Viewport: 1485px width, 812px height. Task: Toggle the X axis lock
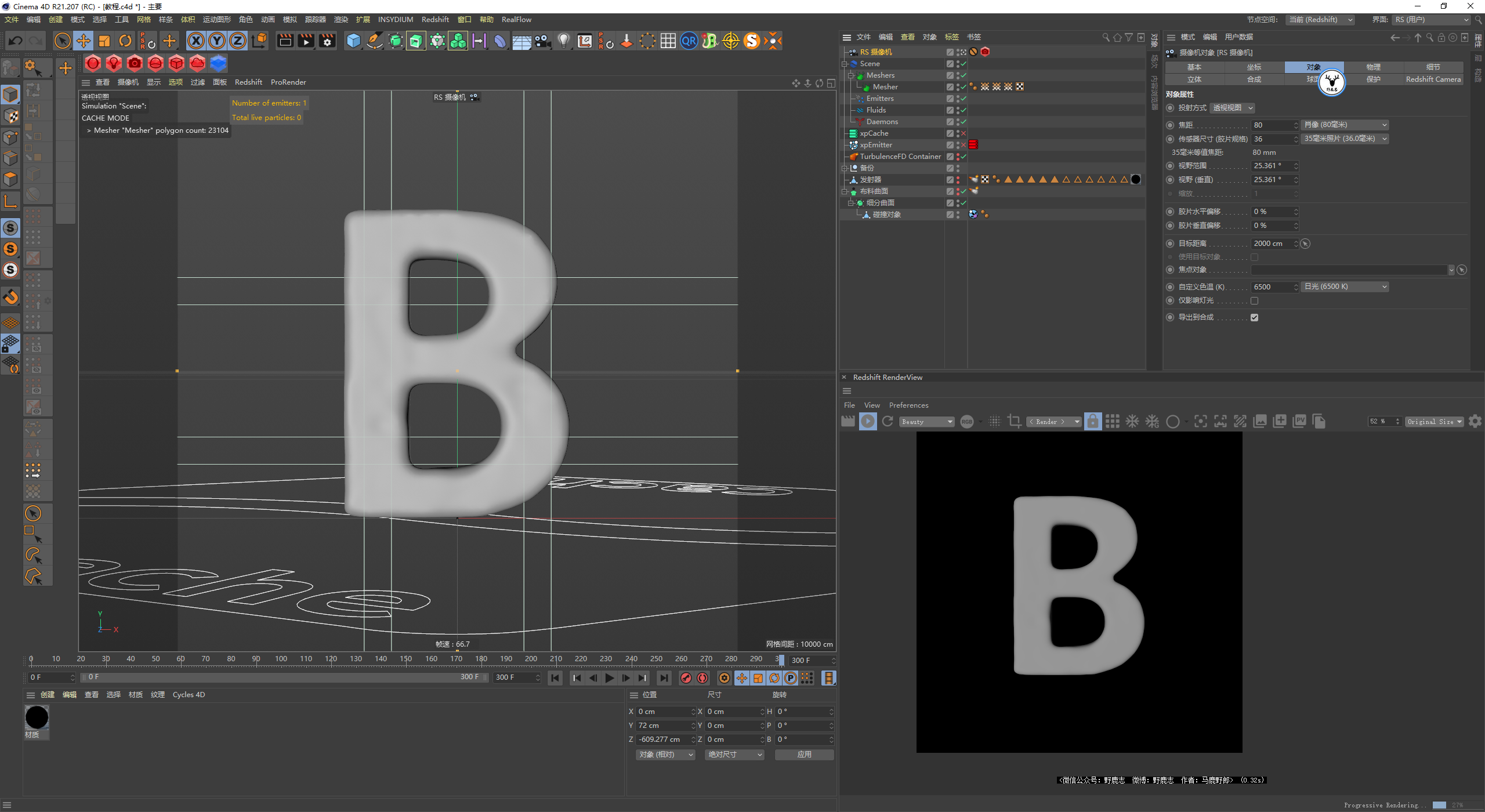coord(196,41)
